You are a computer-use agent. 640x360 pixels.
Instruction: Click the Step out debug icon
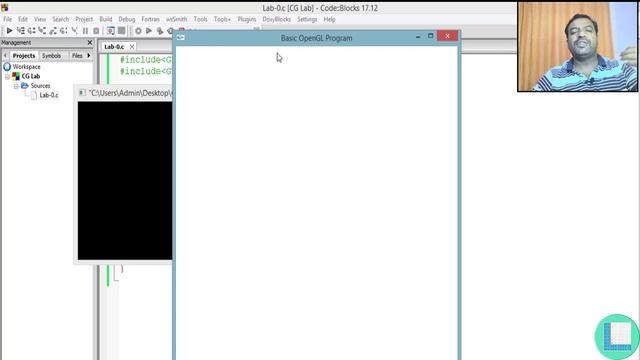click(x=53, y=31)
